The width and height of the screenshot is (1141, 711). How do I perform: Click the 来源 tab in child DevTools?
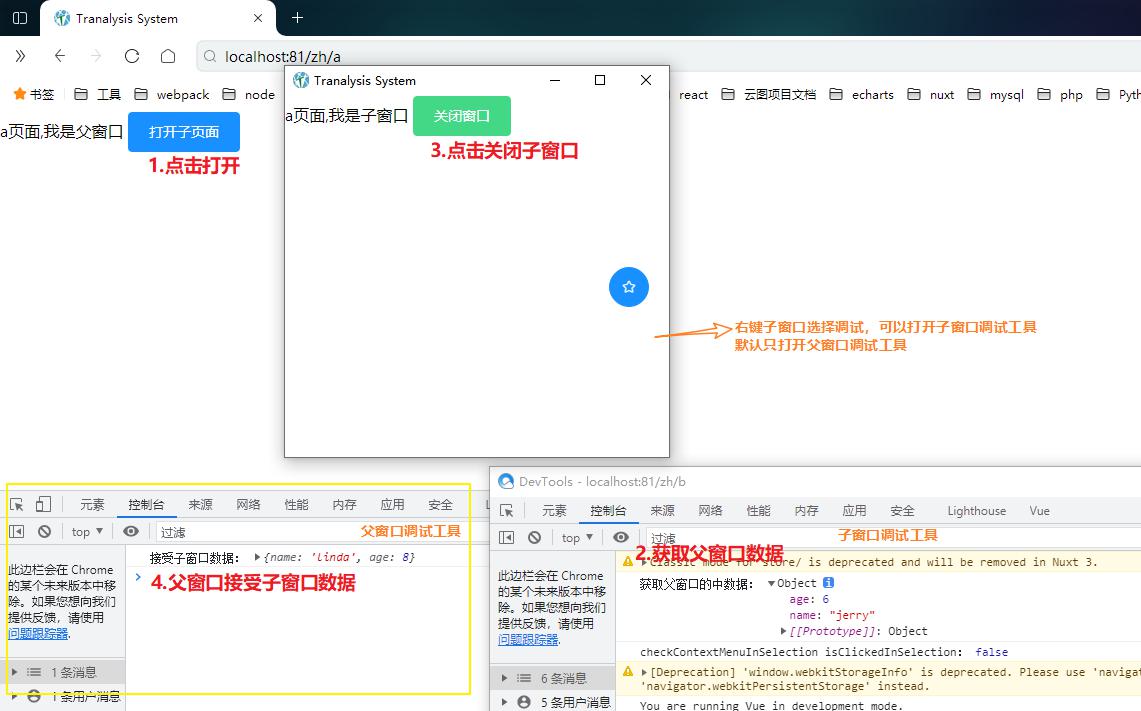(x=662, y=510)
